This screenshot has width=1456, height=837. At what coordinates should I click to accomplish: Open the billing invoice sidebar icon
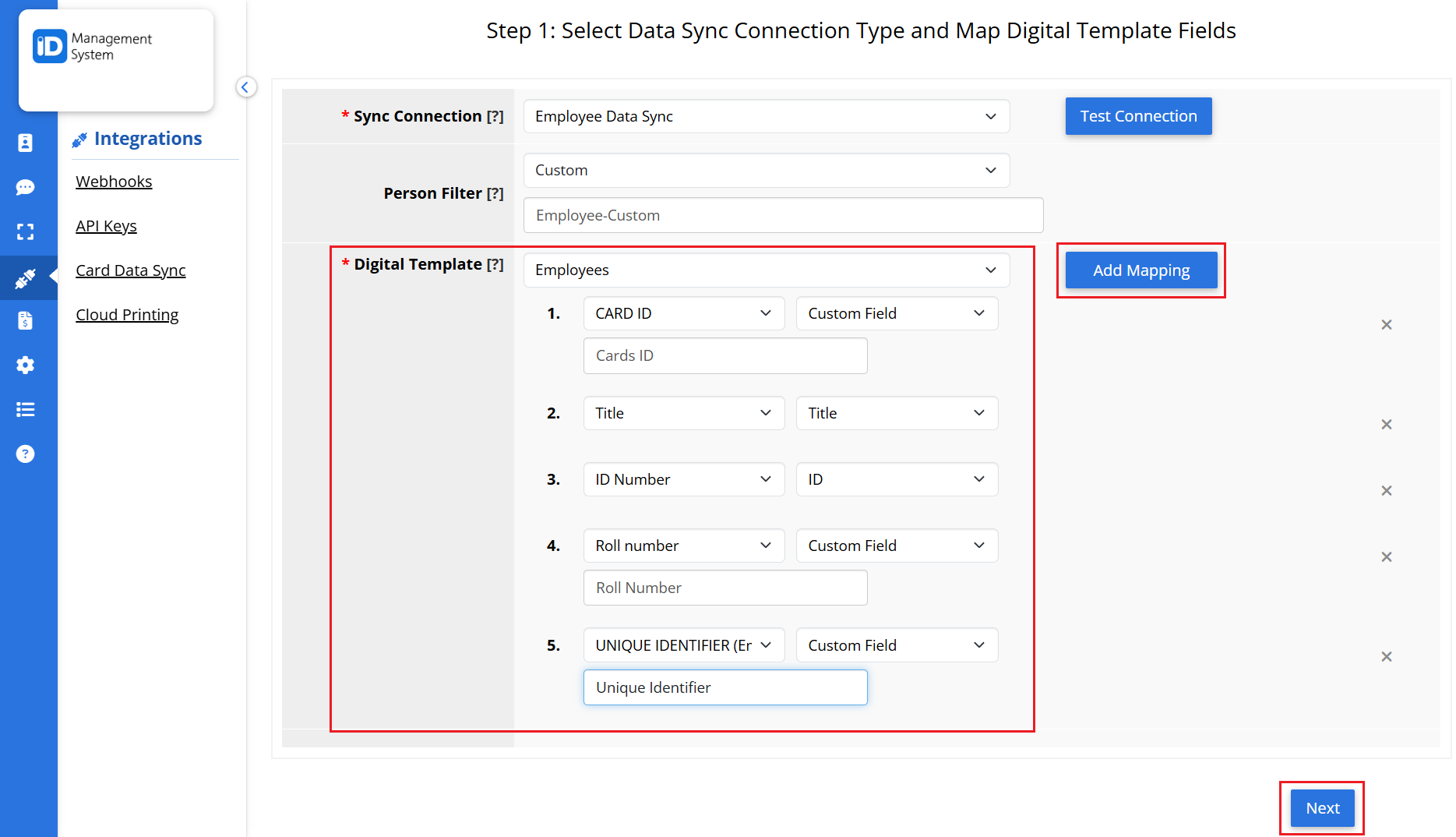pyautogui.click(x=25, y=320)
